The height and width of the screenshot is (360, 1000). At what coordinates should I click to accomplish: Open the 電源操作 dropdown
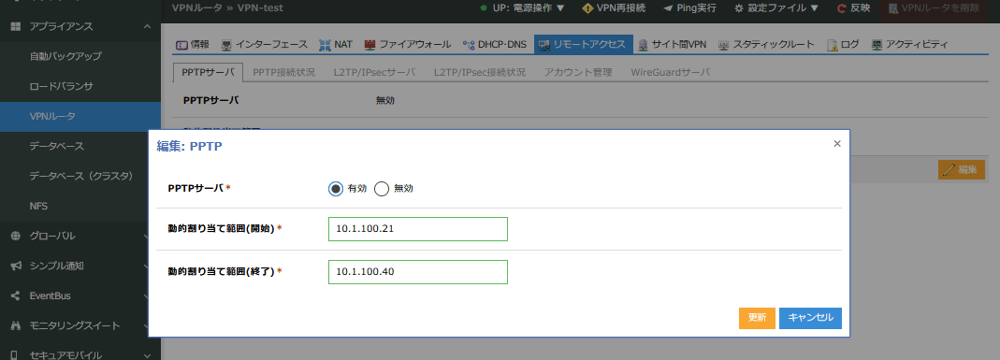coord(523,8)
